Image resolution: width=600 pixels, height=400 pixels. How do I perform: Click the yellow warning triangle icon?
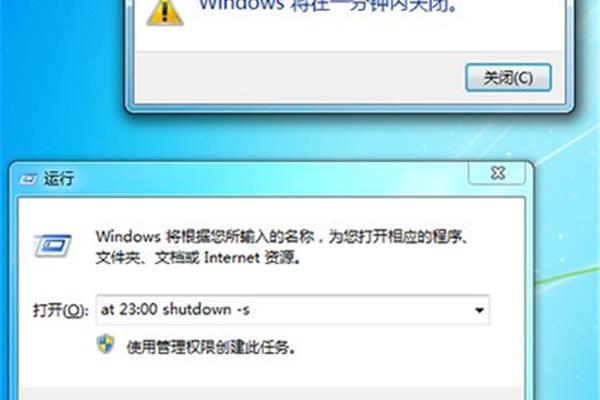pos(165,12)
